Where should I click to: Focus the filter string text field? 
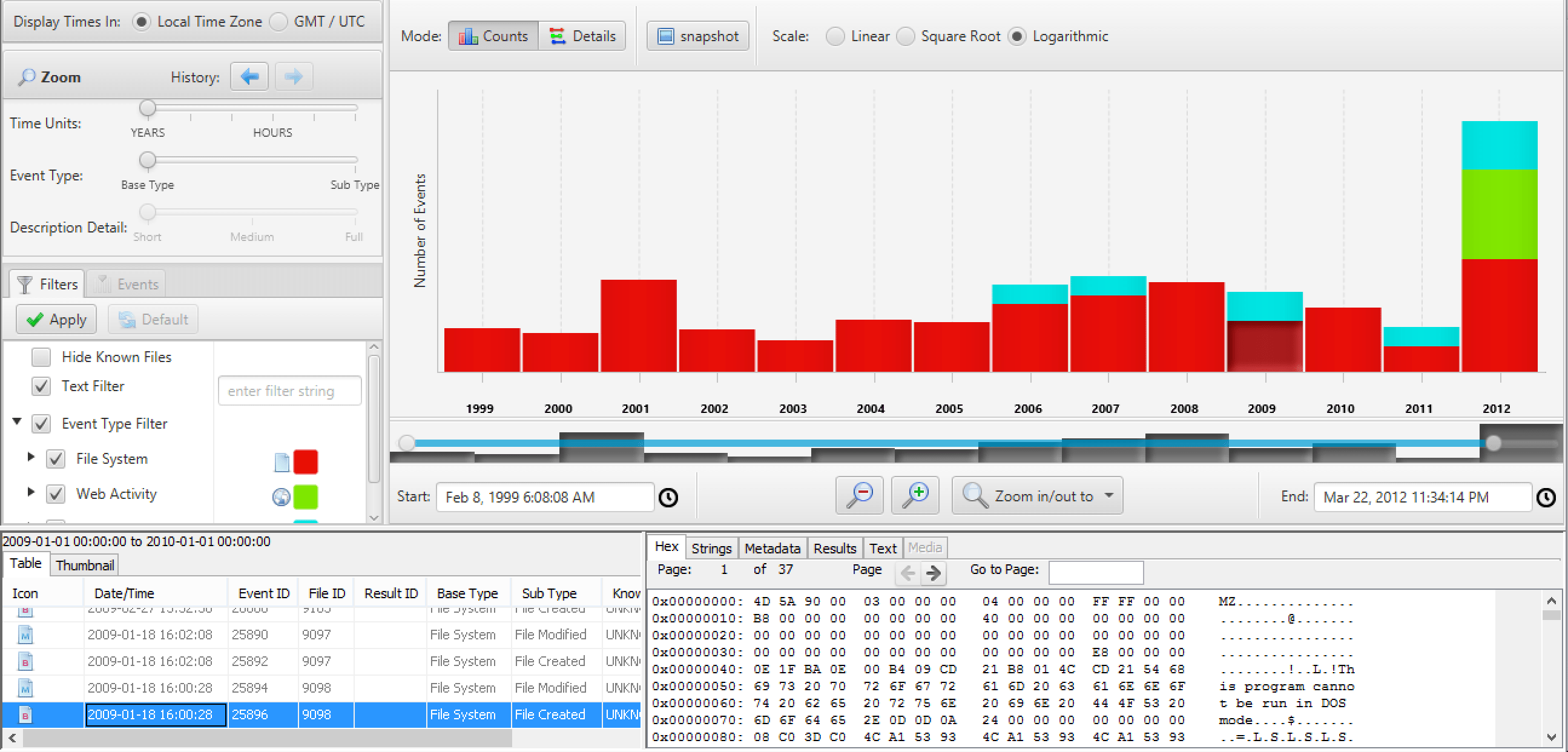coord(290,391)
